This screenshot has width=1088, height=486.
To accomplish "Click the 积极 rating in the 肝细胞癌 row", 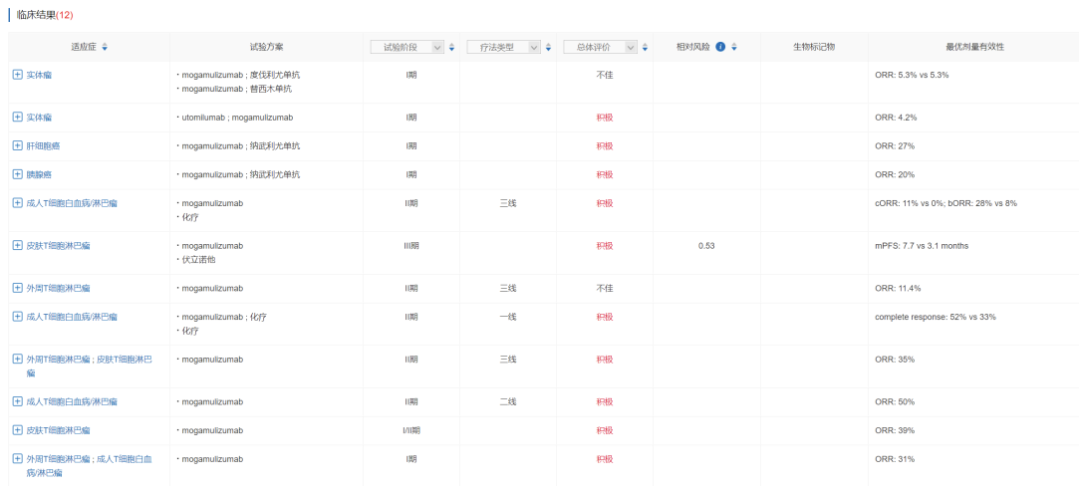I will [x=604, y=146].
